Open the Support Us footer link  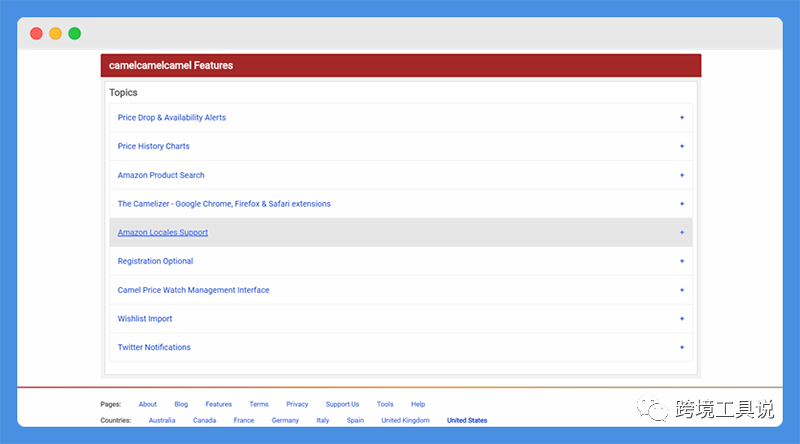342,404
